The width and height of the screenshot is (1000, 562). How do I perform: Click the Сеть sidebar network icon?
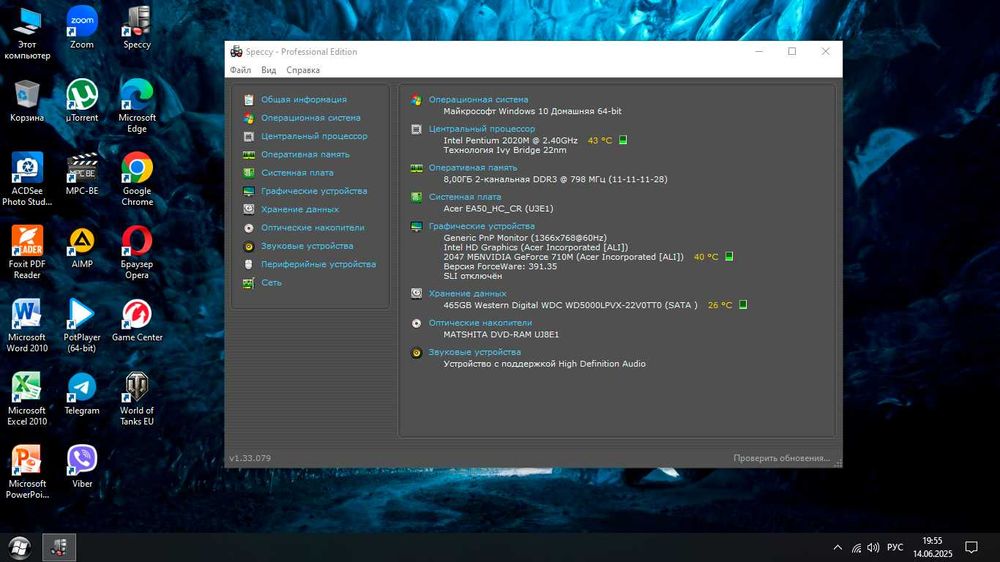[249, 283]
